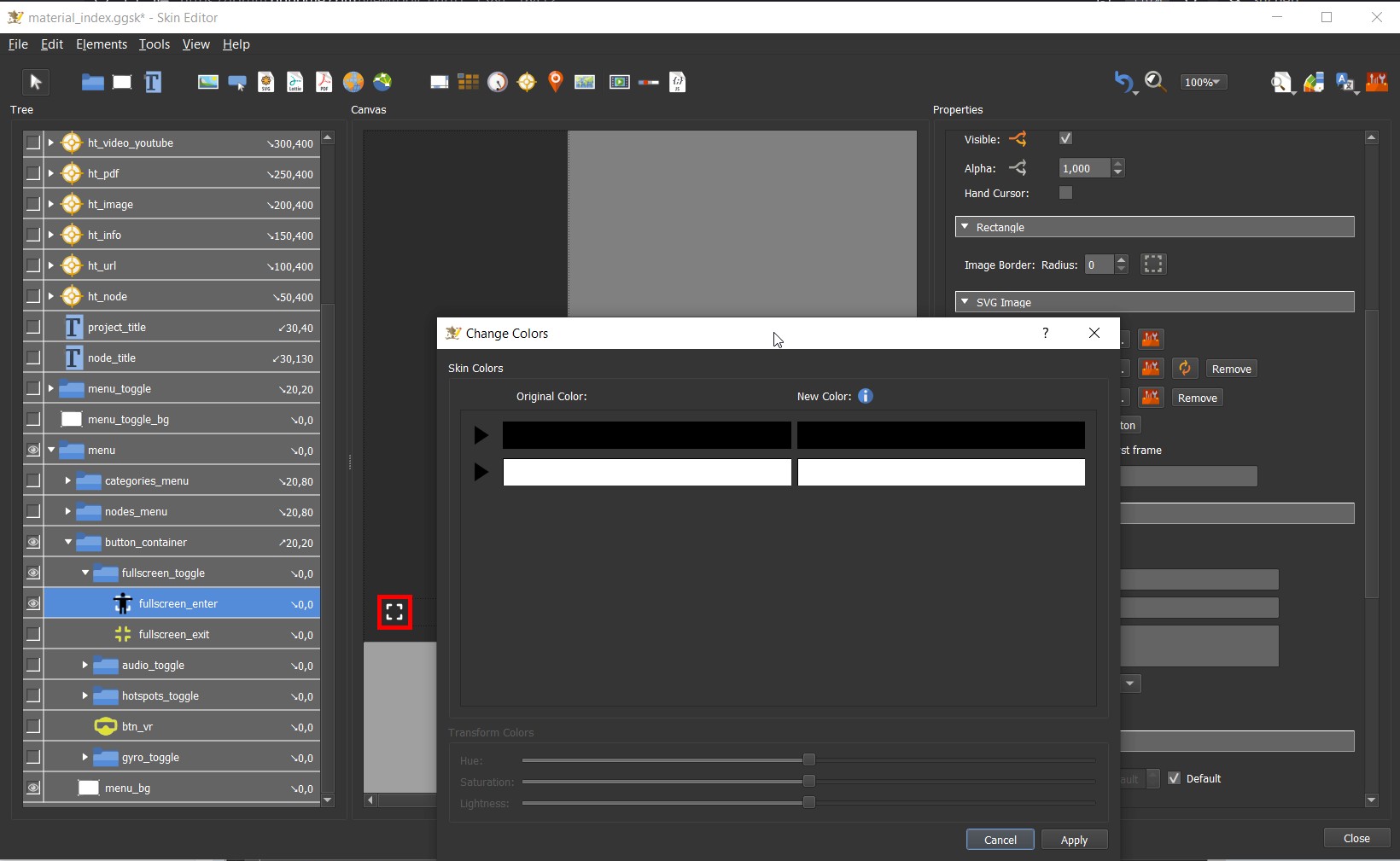Expand the audio_toggle folder
Image resolution: width=1400 pixels, height=861 pixels.
tap(85, 665)
